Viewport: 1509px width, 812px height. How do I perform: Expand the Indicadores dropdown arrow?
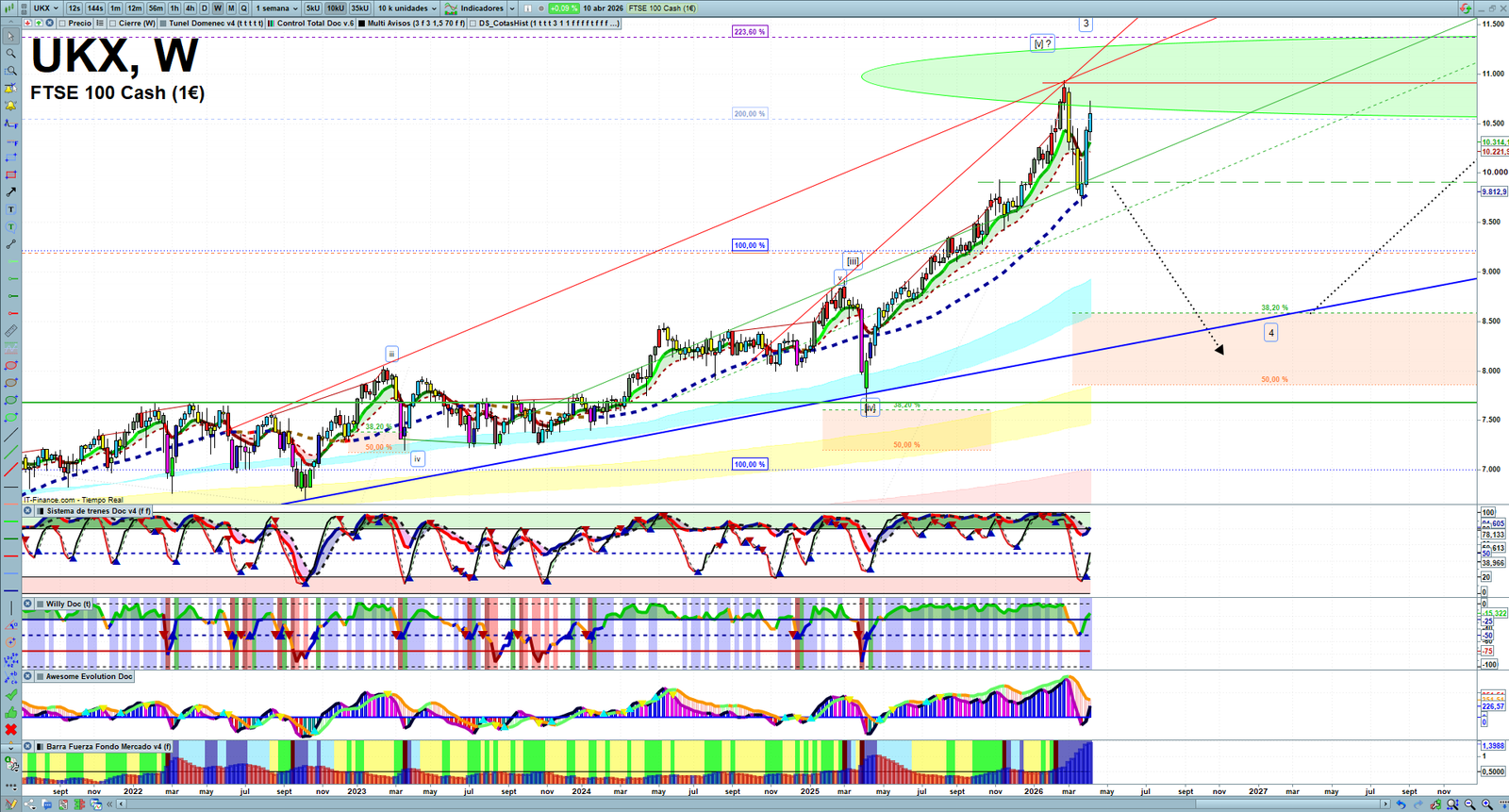(x=512, y=8)
